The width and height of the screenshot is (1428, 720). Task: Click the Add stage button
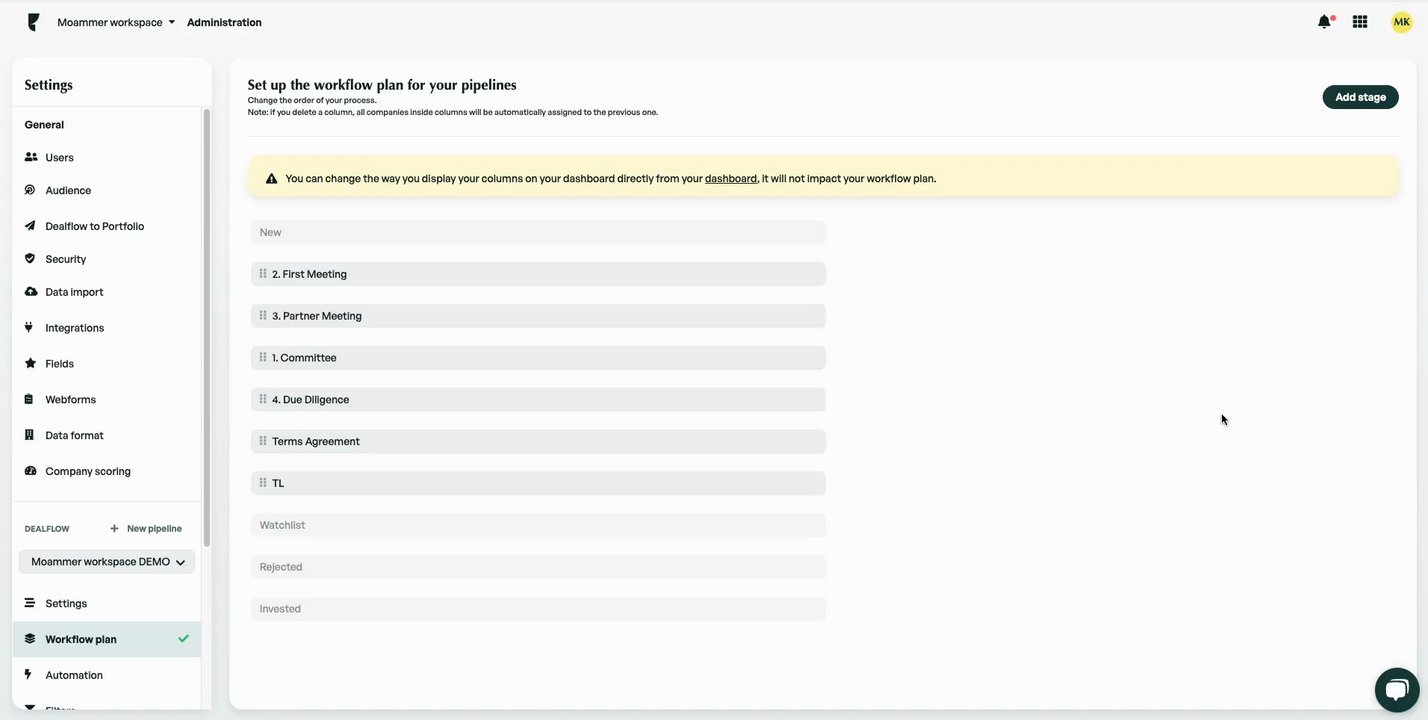1360,97
